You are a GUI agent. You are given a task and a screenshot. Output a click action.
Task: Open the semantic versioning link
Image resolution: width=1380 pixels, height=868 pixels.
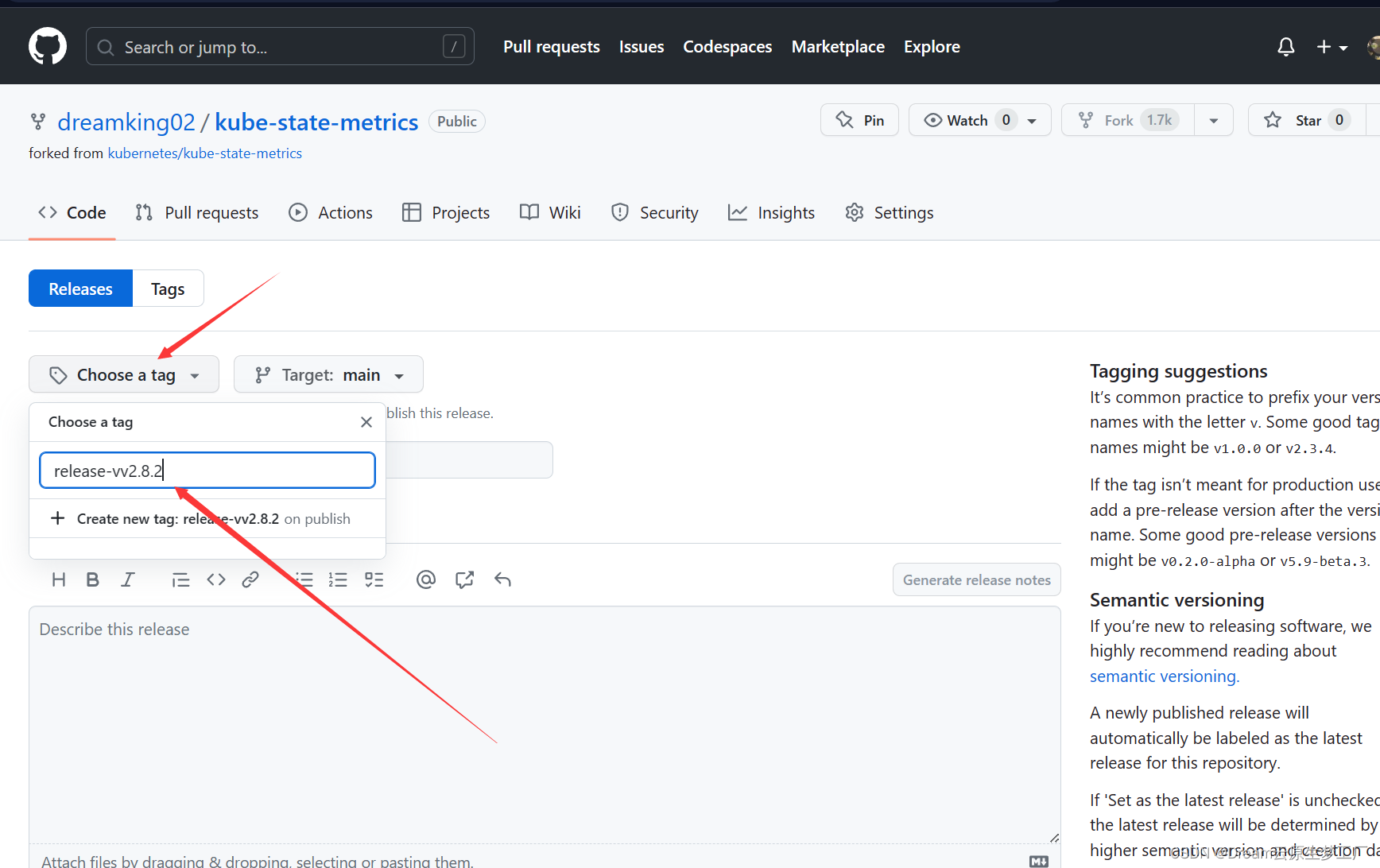pos(1165,676)
